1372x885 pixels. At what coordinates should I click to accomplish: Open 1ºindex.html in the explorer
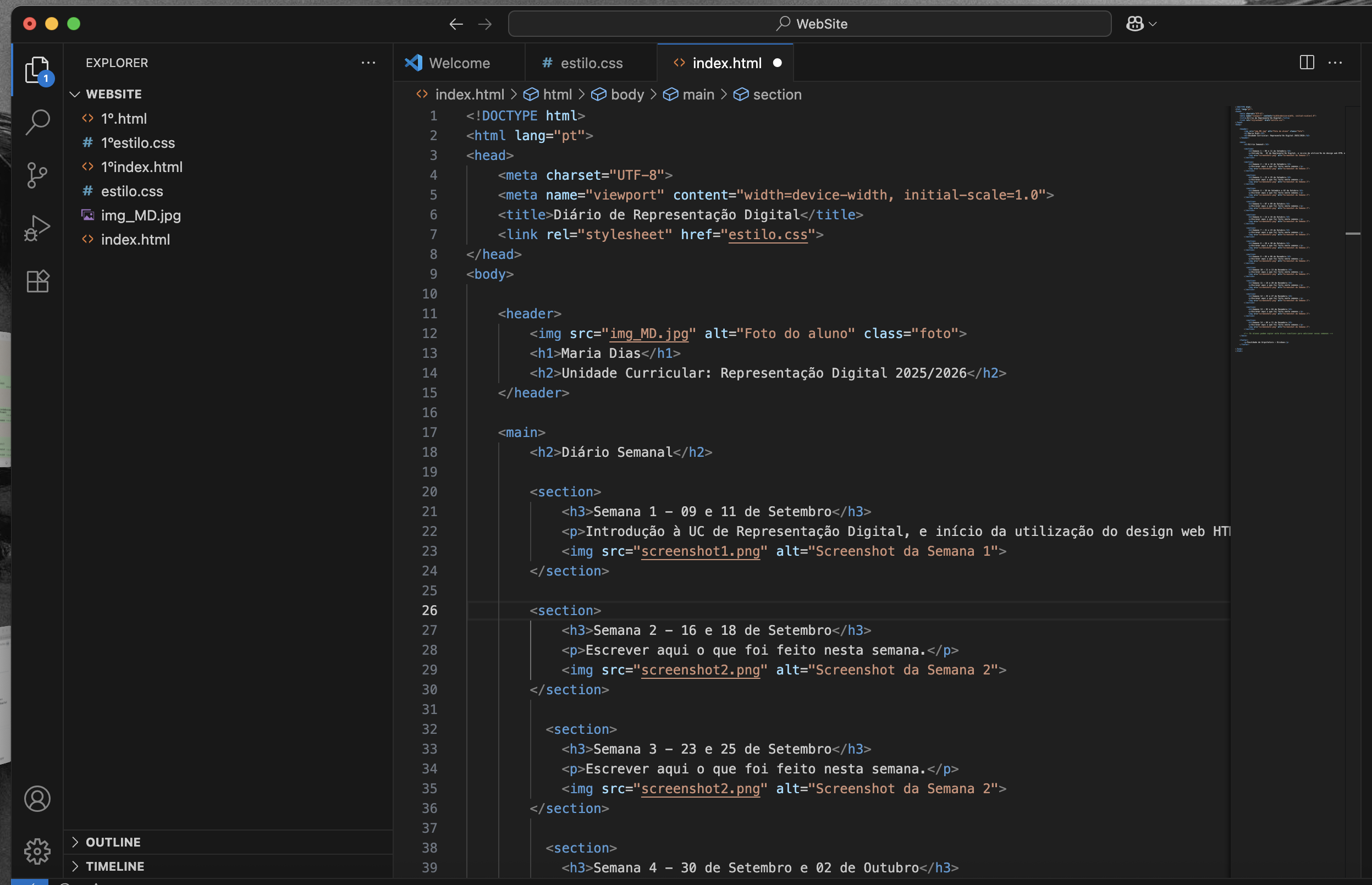(228, 167)
